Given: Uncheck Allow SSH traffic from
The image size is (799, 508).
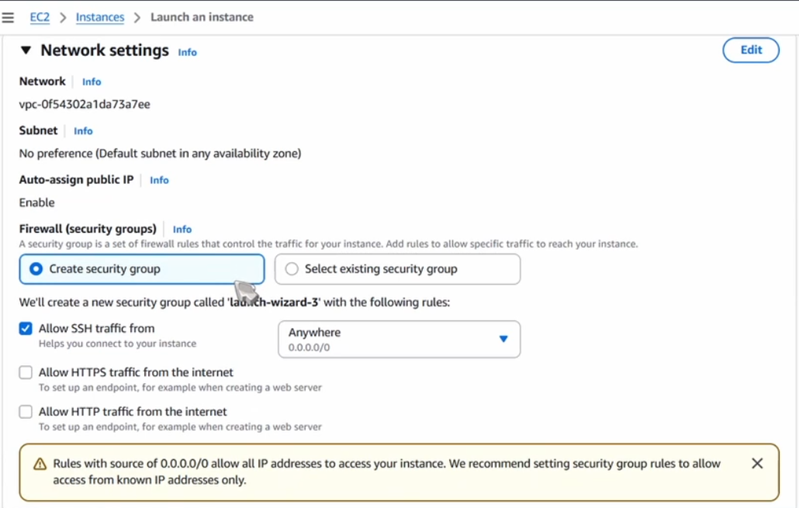Looking at the screenshot, I should point(26,328).
